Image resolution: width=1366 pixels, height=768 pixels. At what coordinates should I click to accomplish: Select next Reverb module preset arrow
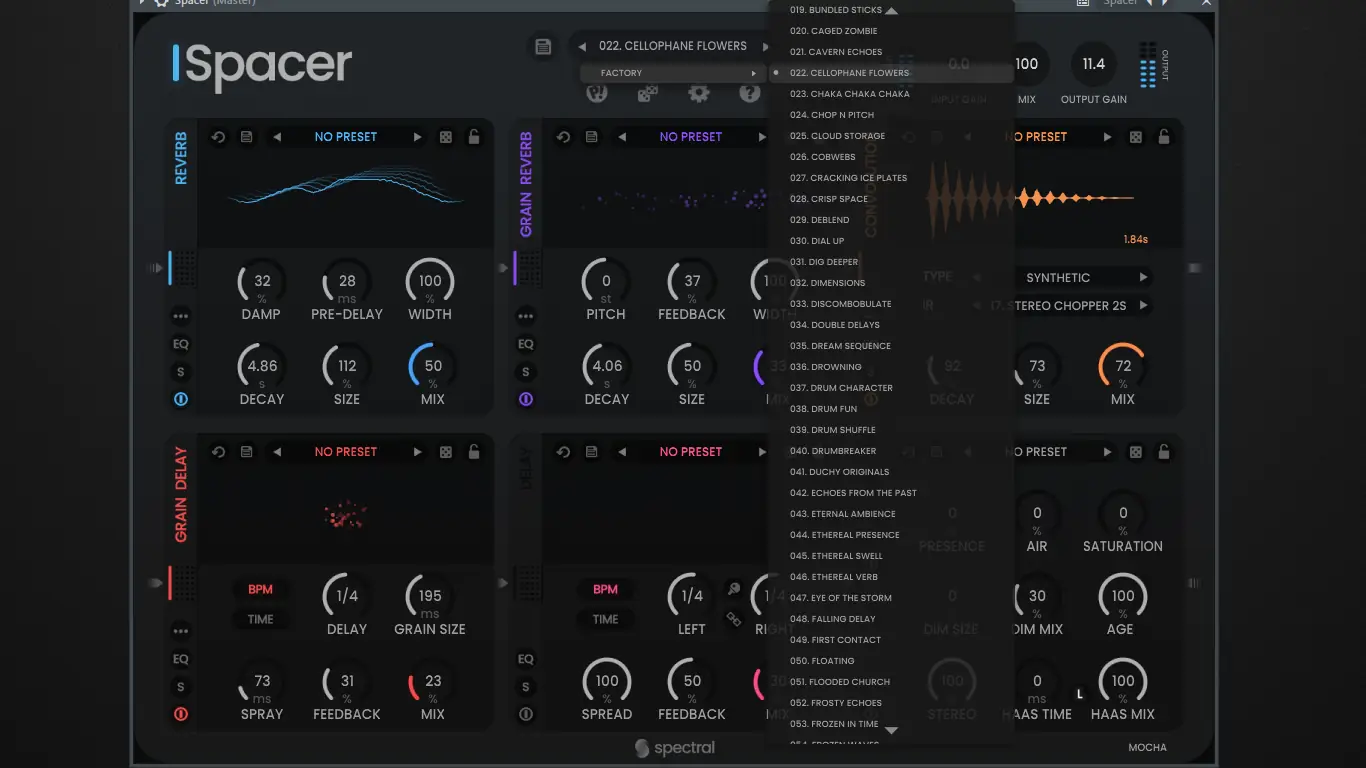[x=418, y=137]
